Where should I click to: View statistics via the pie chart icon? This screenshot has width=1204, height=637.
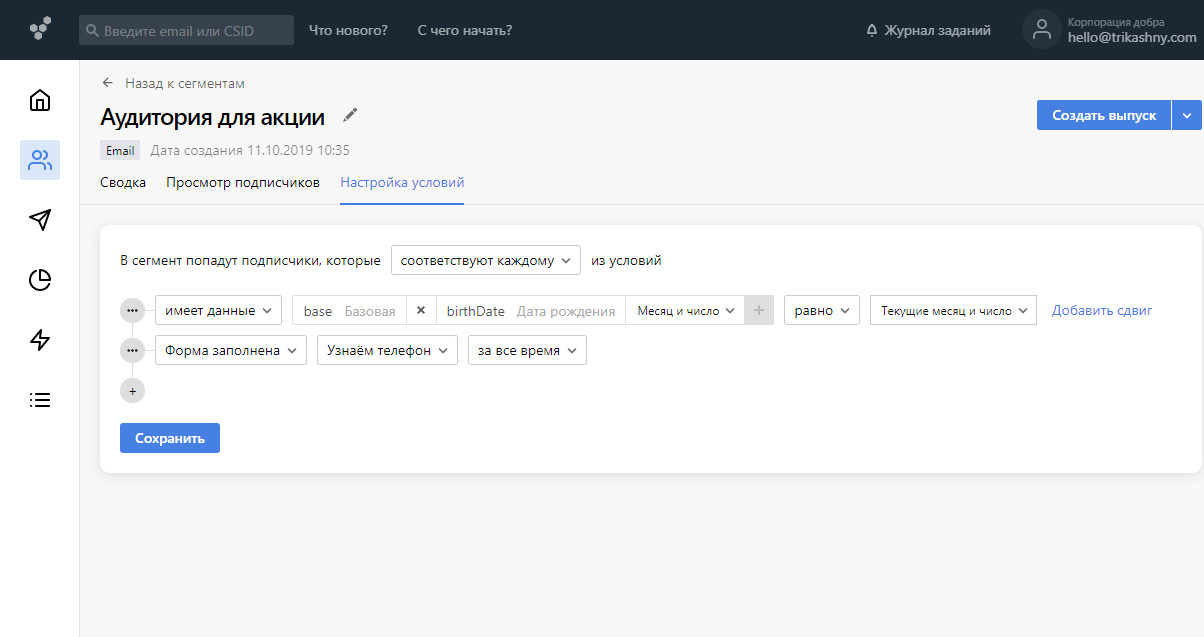(x=39, y=280)
